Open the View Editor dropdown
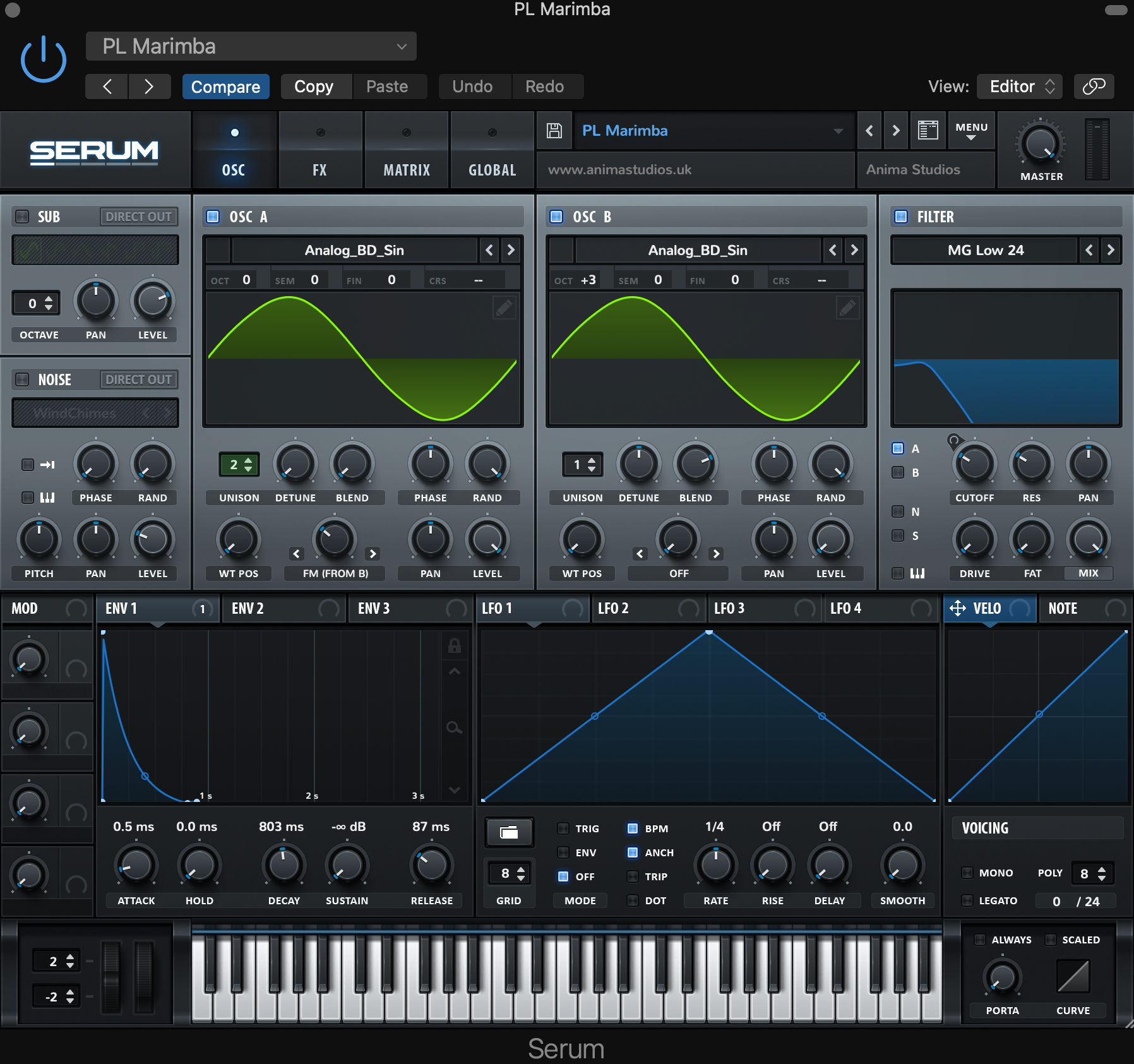This screenshot has width=1134, height=1064. tap(1019, 87)
